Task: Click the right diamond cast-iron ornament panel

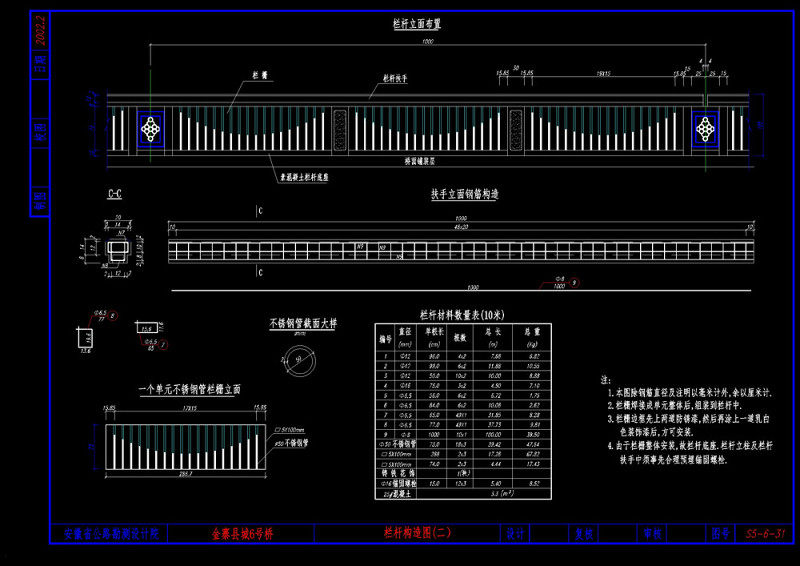Action: (x=705, y=129)
